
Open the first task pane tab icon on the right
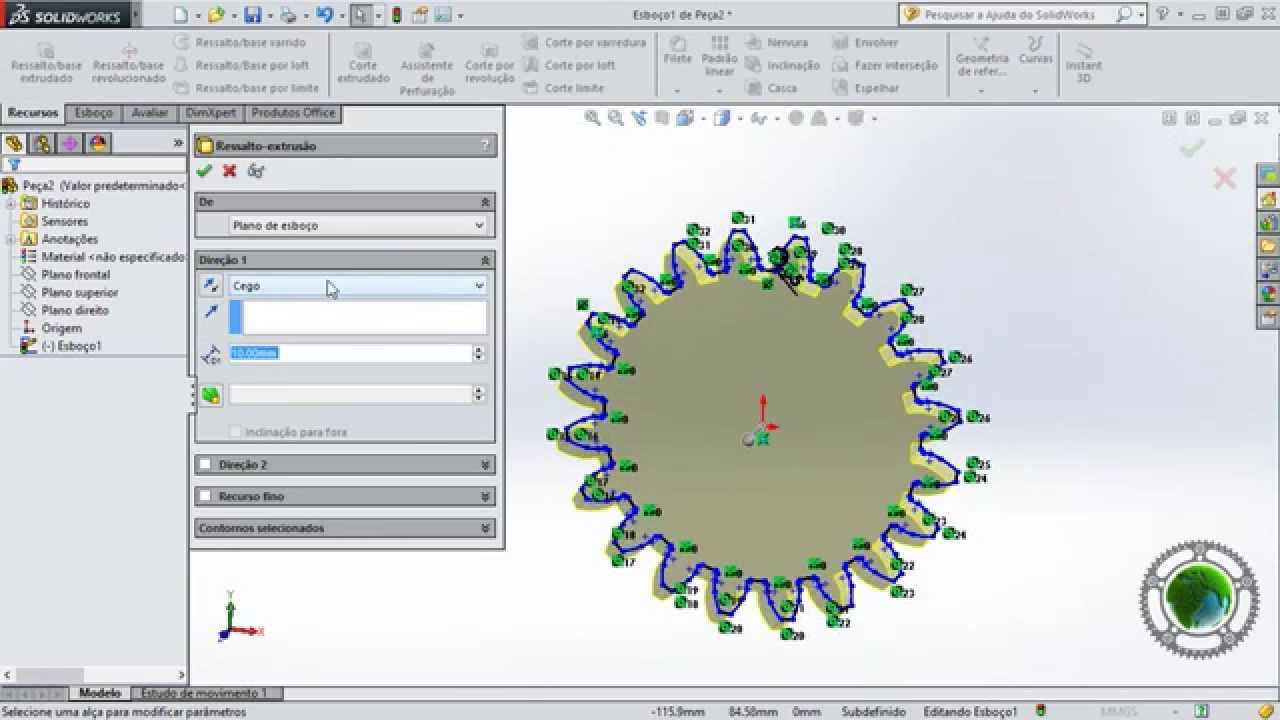[x=1269, y=175]
